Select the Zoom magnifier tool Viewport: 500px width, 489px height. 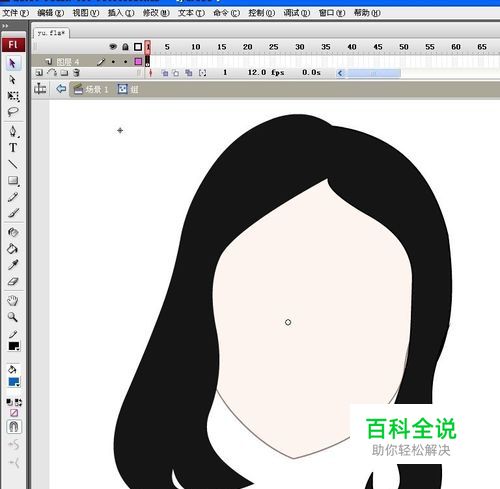click(13, 317)
